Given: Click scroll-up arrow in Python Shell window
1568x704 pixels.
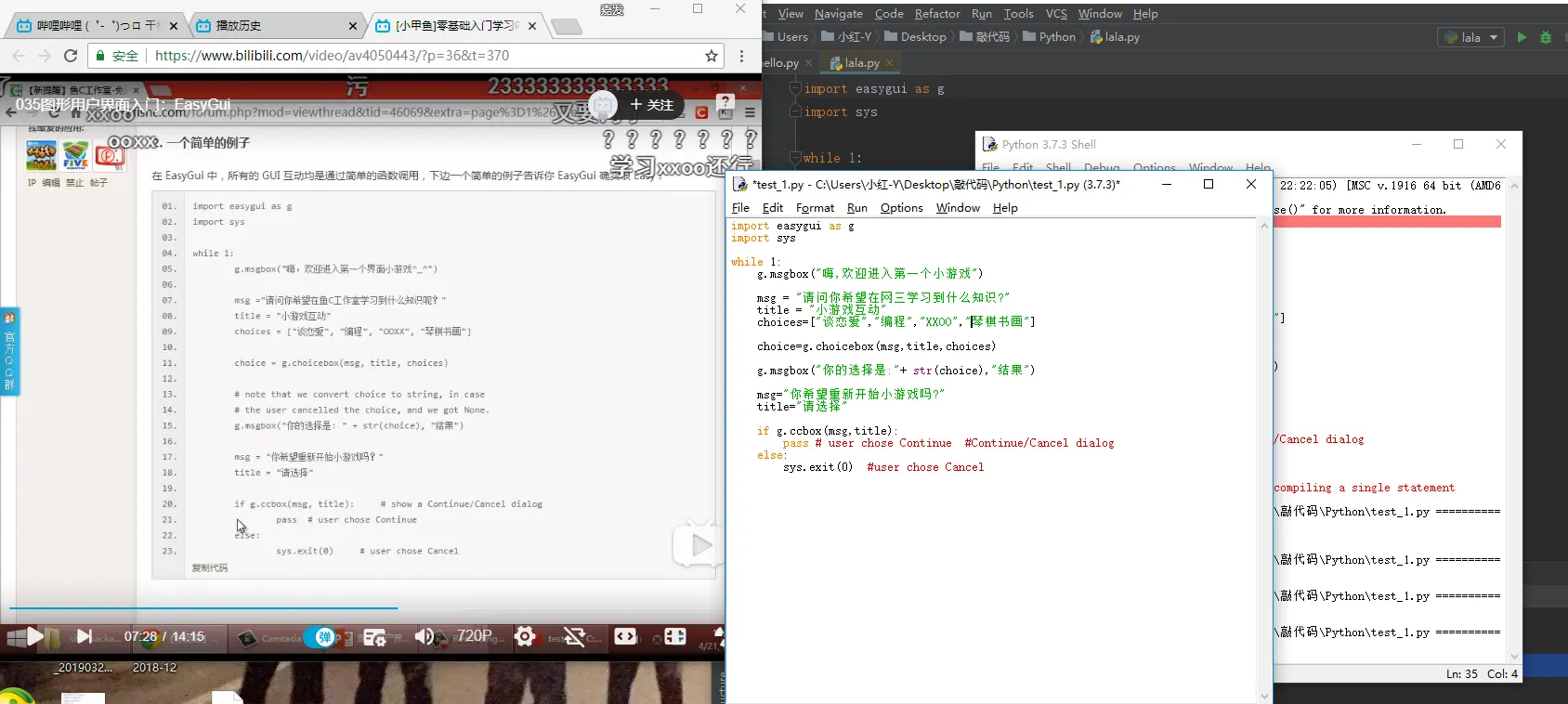Looking at the screenshot, I should coord(1514,186).
